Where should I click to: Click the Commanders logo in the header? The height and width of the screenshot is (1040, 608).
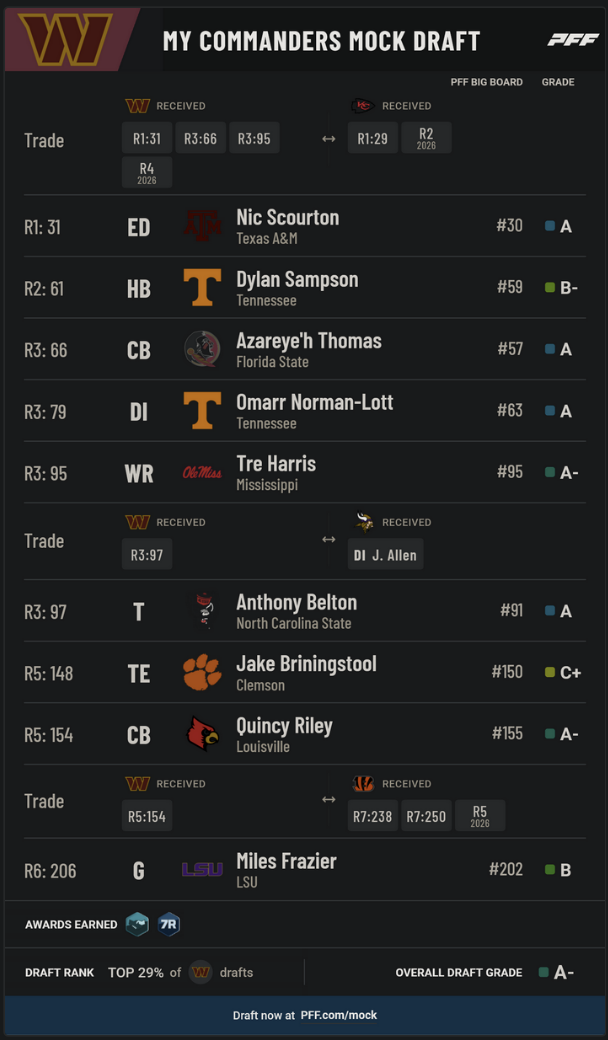[65, 39]
